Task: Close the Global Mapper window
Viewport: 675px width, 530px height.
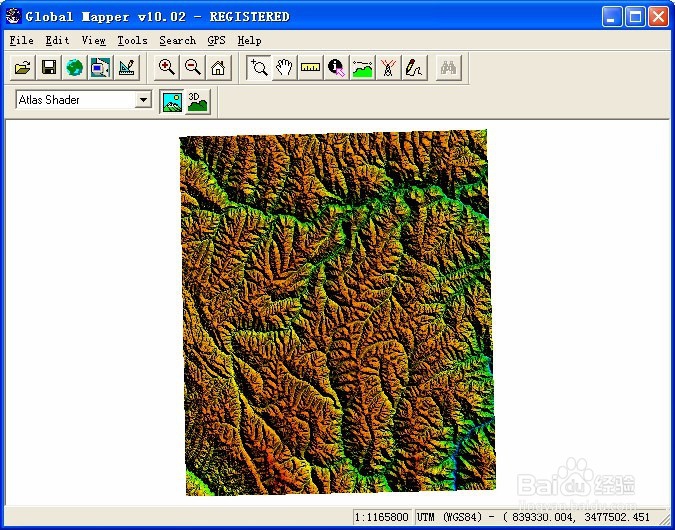Action: point(658,17)
